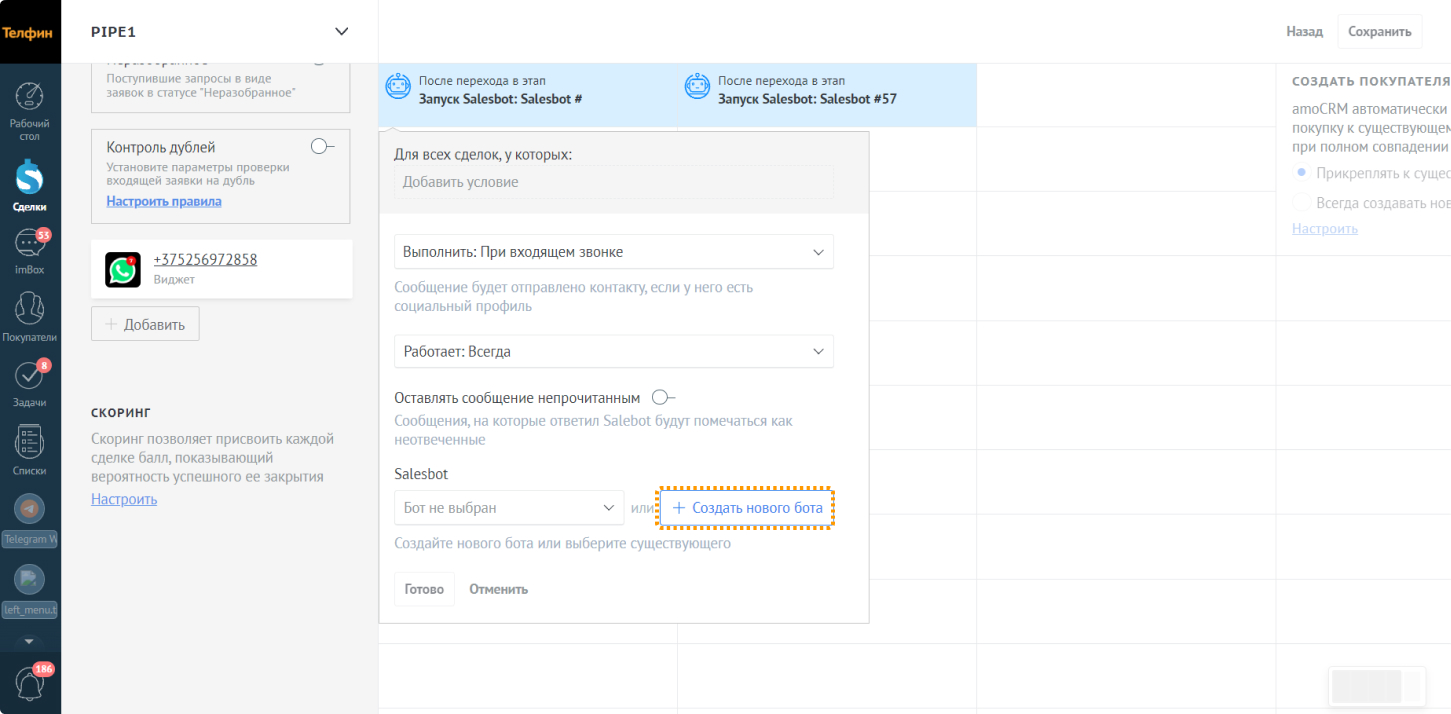The height and width of the screenshot is (714, 1451).
Task: Open the Бот не выбран dropdown
Action: 508,508
